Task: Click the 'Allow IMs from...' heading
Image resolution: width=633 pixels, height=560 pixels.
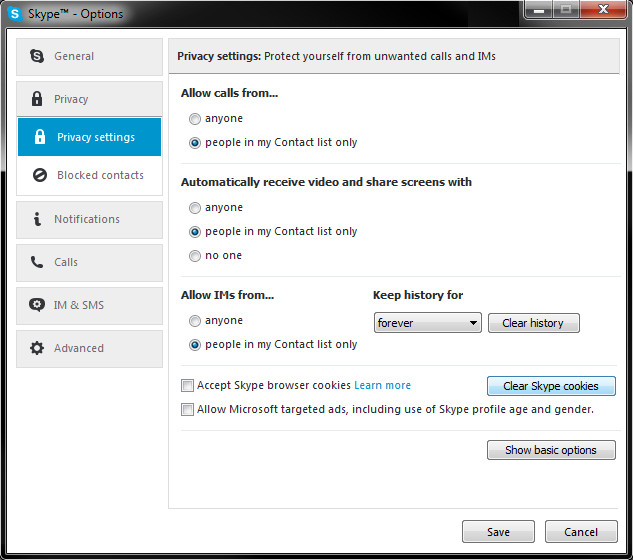Action: [227, 295]
